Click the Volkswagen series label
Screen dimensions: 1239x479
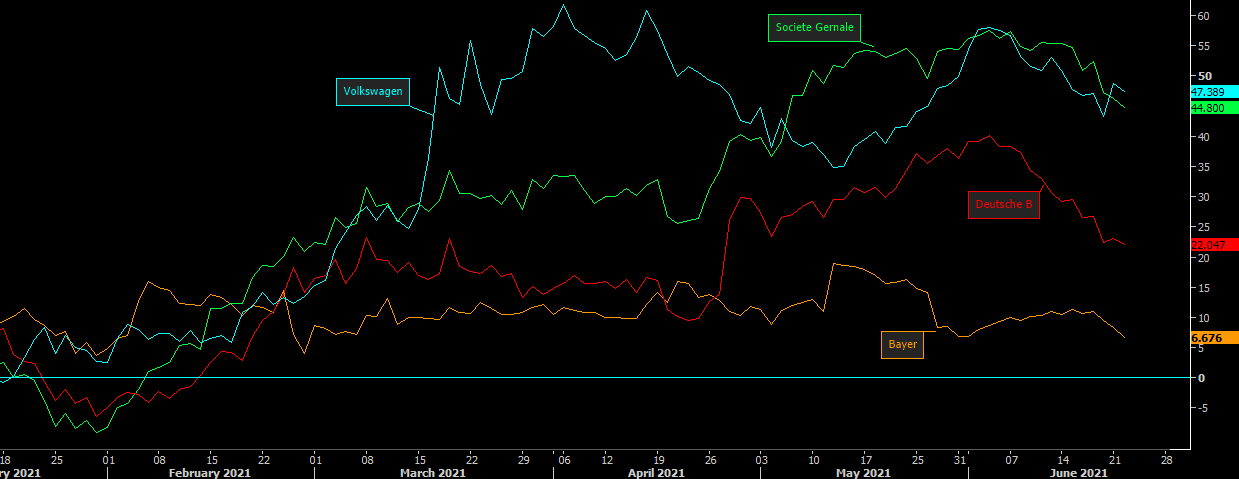[x=373, y=91]
